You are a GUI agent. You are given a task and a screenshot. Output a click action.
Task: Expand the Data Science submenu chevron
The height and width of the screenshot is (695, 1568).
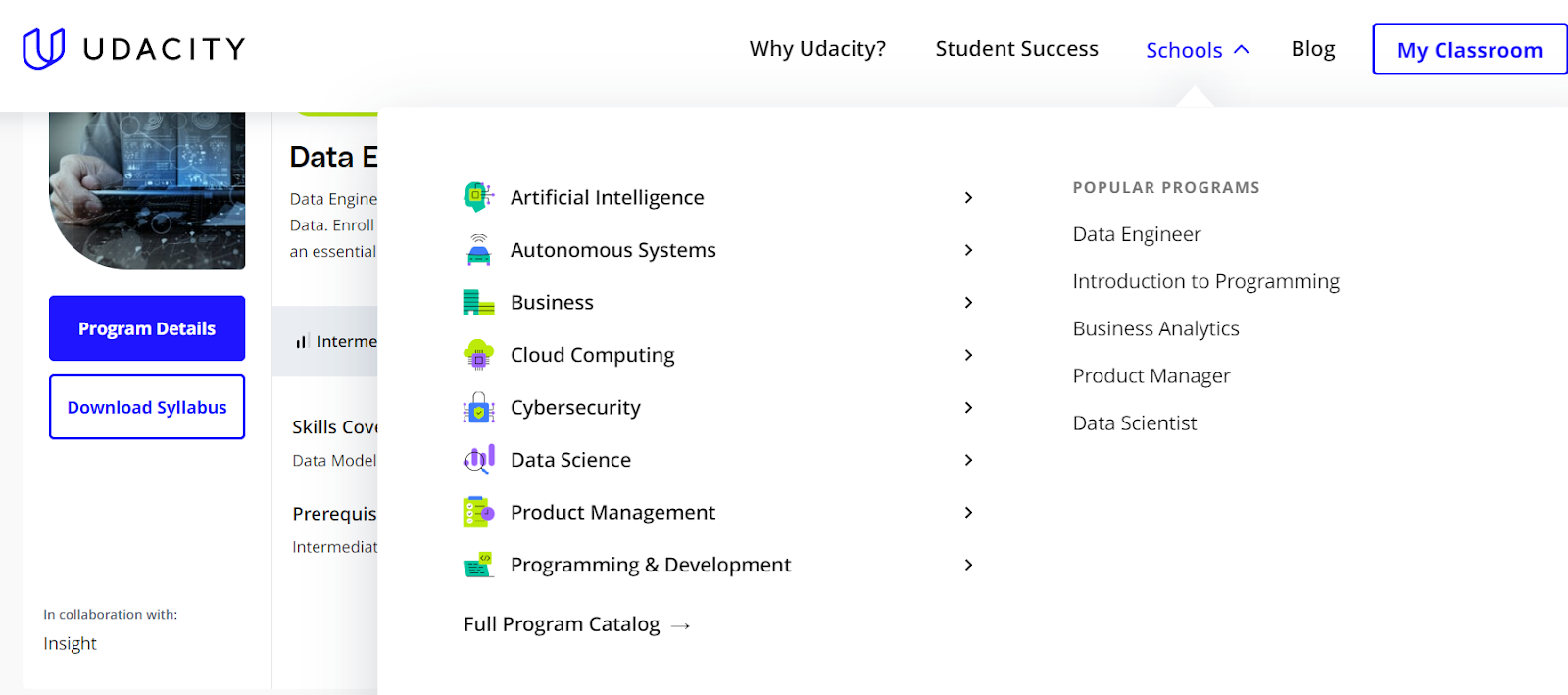(968, 460)
